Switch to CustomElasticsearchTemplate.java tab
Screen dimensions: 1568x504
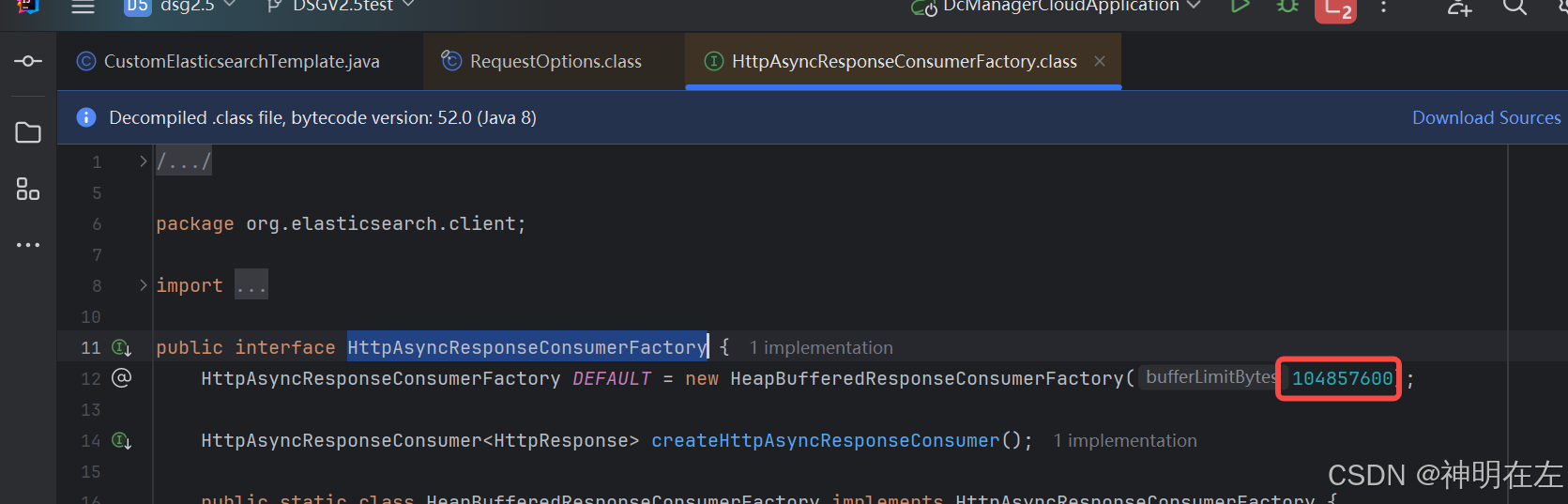click(241, 61)
